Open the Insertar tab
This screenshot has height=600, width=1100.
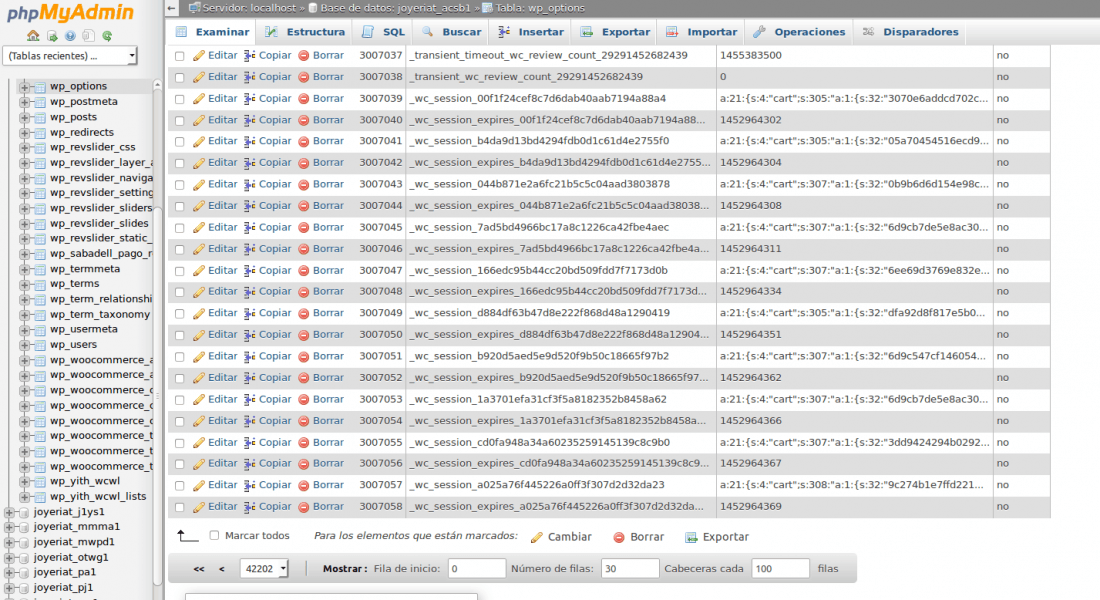coord(530,32)
